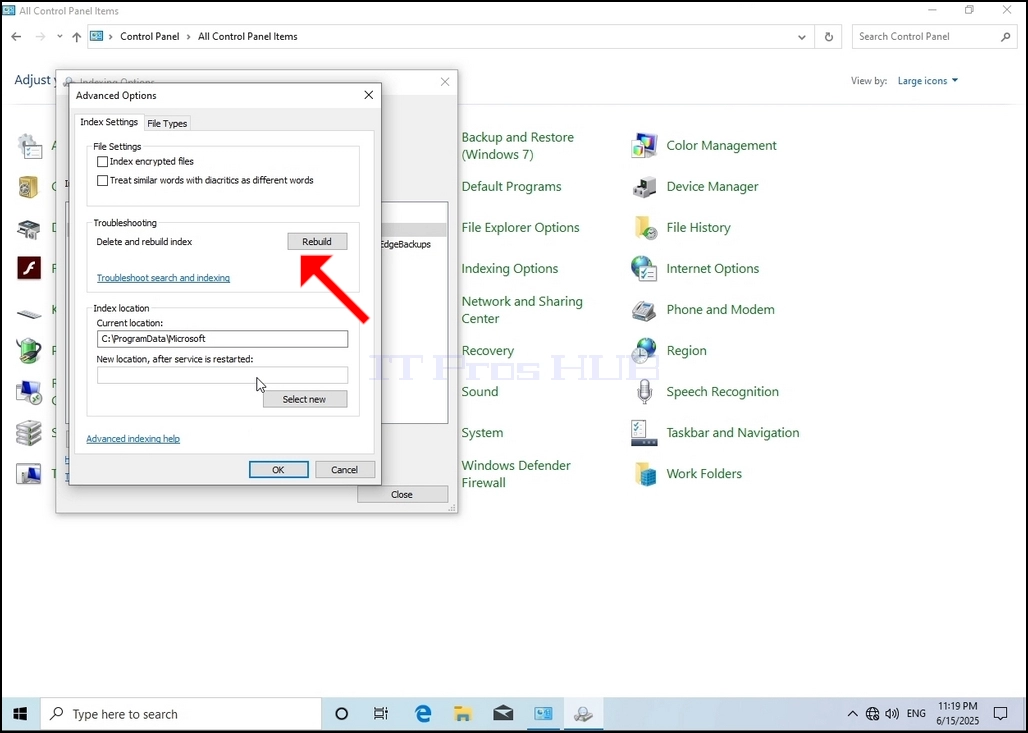
Task: Open the network globe tray icon
Action: (x=872, y=714)
